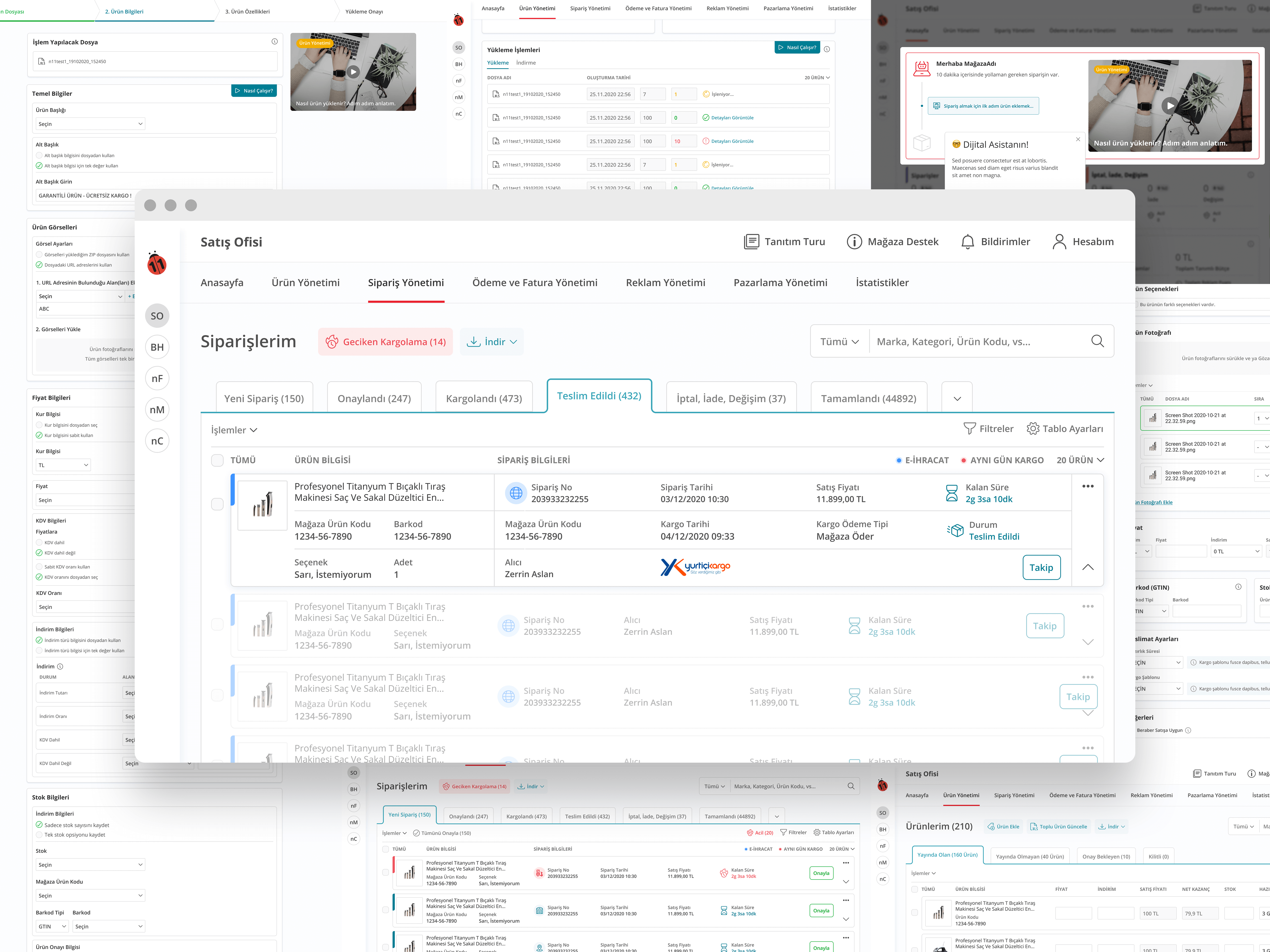Click first Onayla button in bottom orders window
The height and width of the screenshot is (952, 1270).
click(x=821, y=873)
